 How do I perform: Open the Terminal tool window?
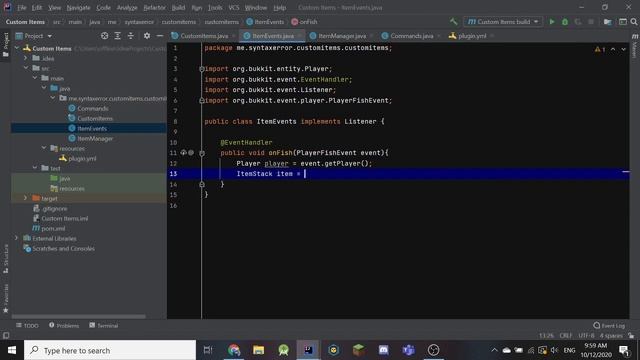point(104,325)
